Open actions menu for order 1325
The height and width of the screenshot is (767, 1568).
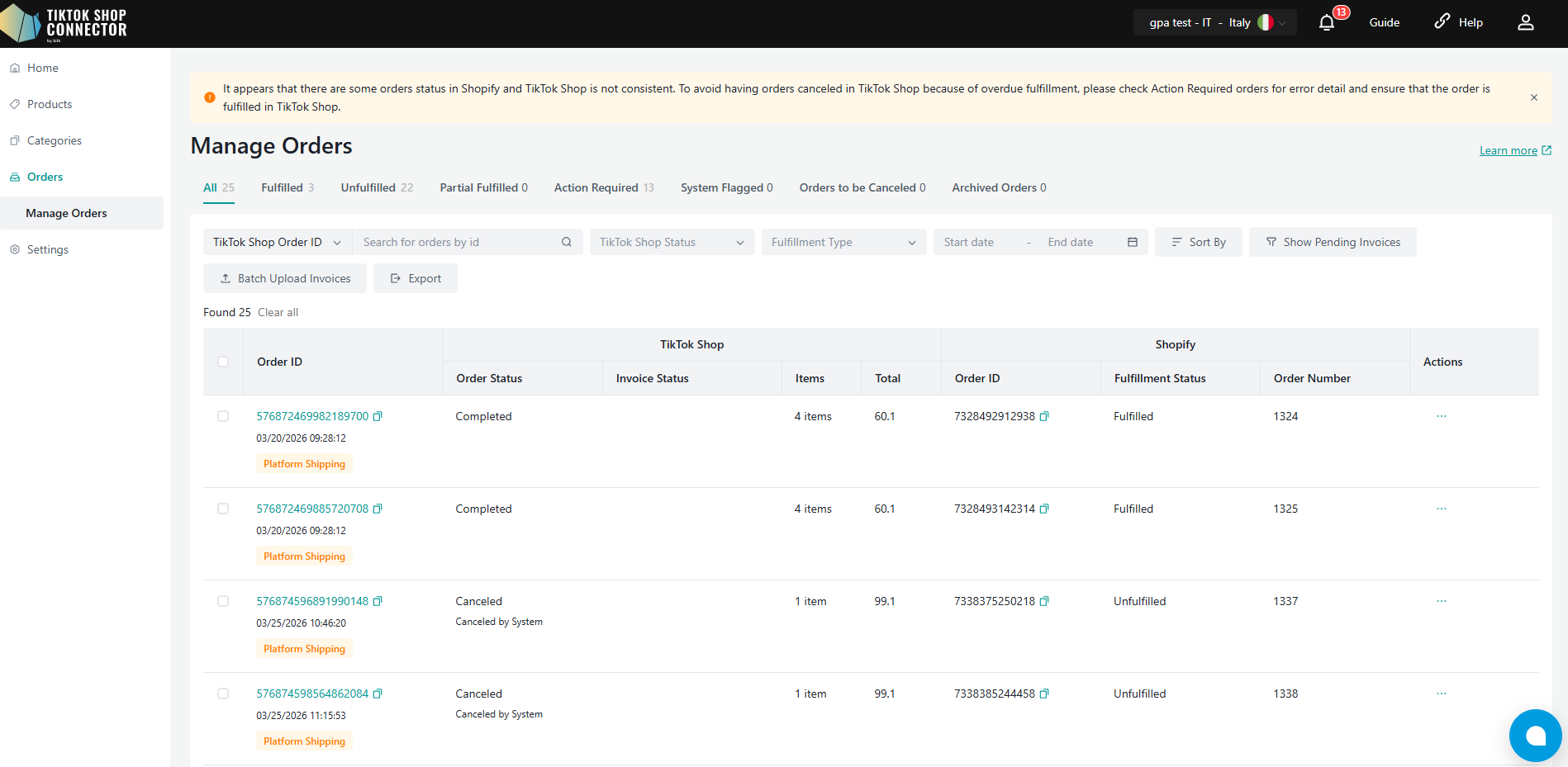coord(1442,509)
